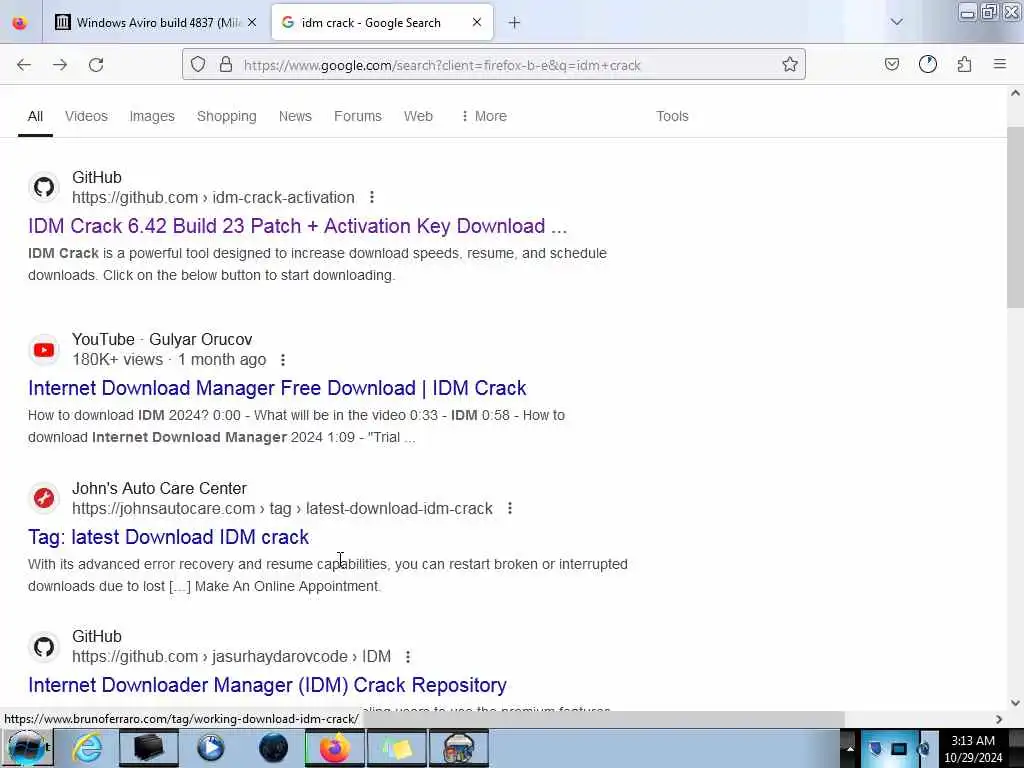Viewport: 1024px width, 768px height.
Task: Go back with the browser back arrow
Action: pos(24,65)
